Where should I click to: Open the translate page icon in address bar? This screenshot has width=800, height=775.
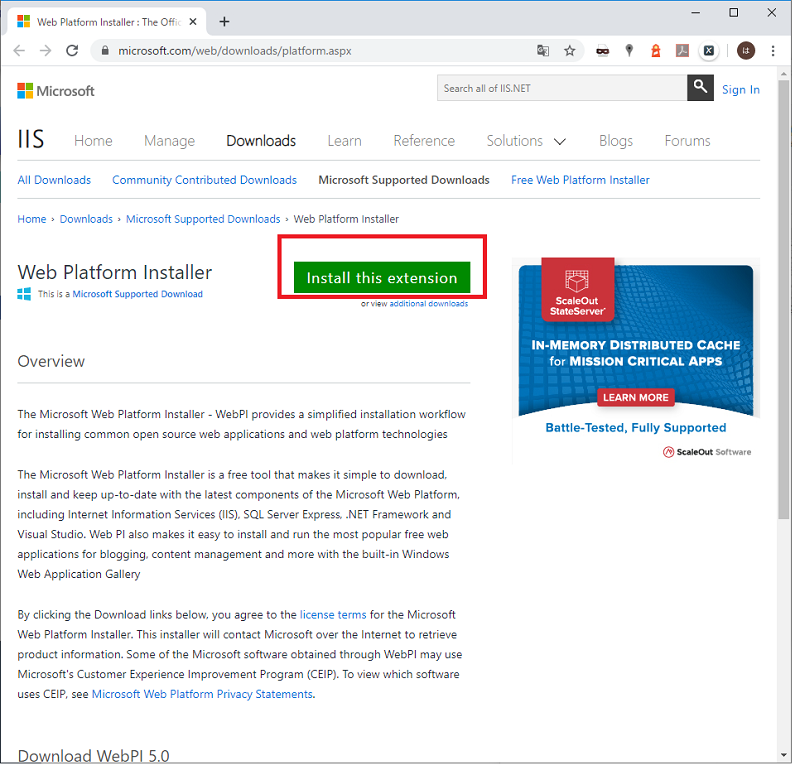click(542, 51)
